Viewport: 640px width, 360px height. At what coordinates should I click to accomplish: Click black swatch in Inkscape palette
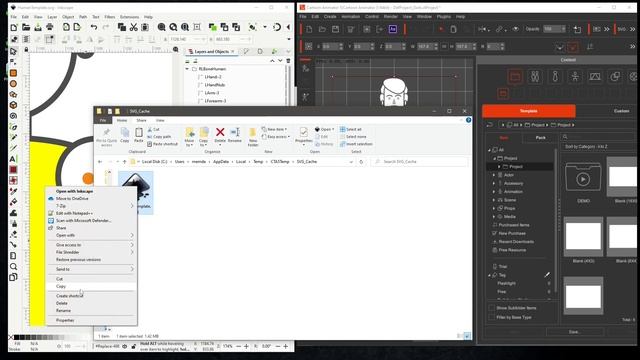(x=16, y=338)
